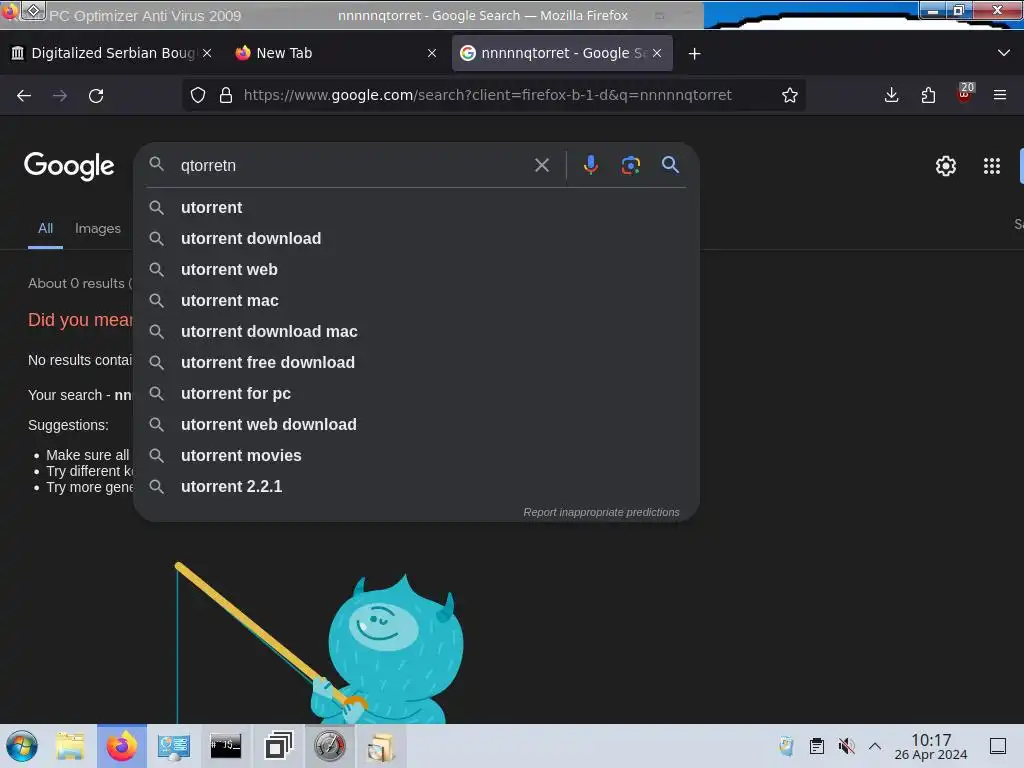The height and width of the screenshot is (768, 1024).
Task: Close the New Tab tab
Action: 432,53
